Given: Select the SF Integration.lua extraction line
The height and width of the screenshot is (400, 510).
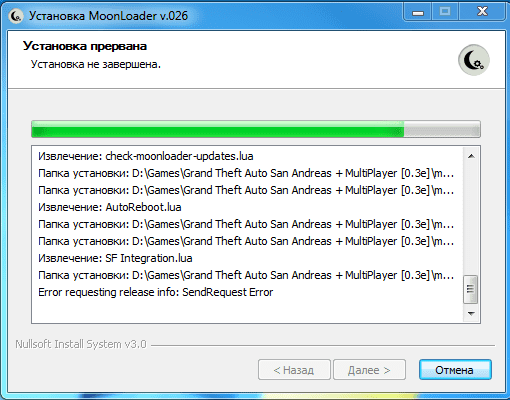Looking at the screenshot, I should click(x=115, y=258).
